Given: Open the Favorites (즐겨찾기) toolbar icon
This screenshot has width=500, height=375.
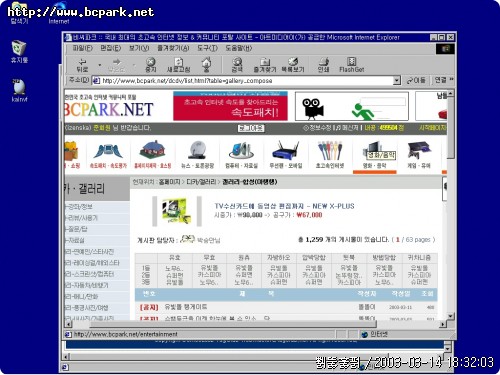Looking at the screenshot, I should [265, 65].
